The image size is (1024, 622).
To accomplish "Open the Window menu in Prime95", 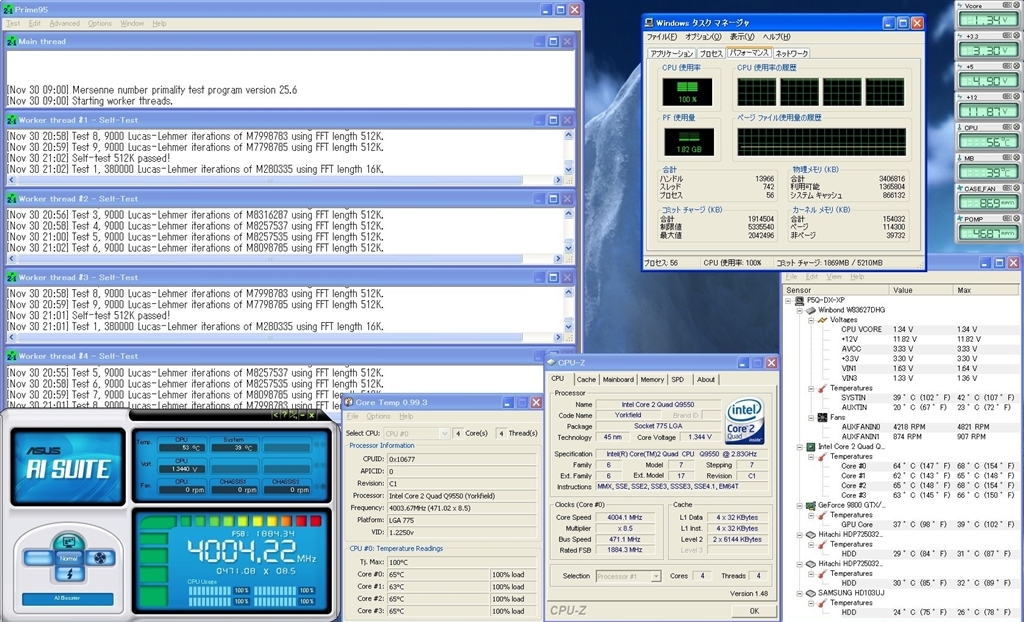I will point(132,24).
